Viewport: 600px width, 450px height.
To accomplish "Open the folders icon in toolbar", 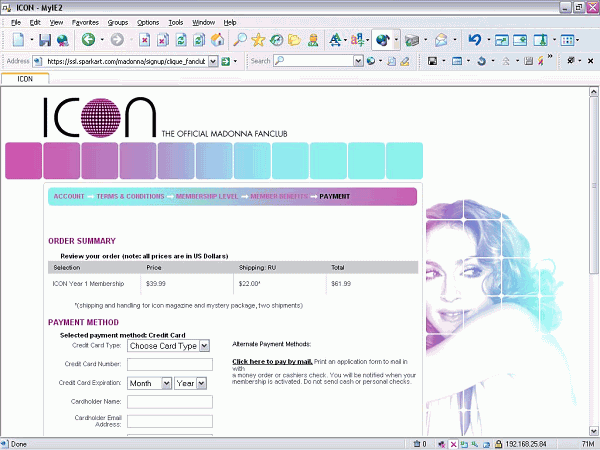I will [294, 40].
